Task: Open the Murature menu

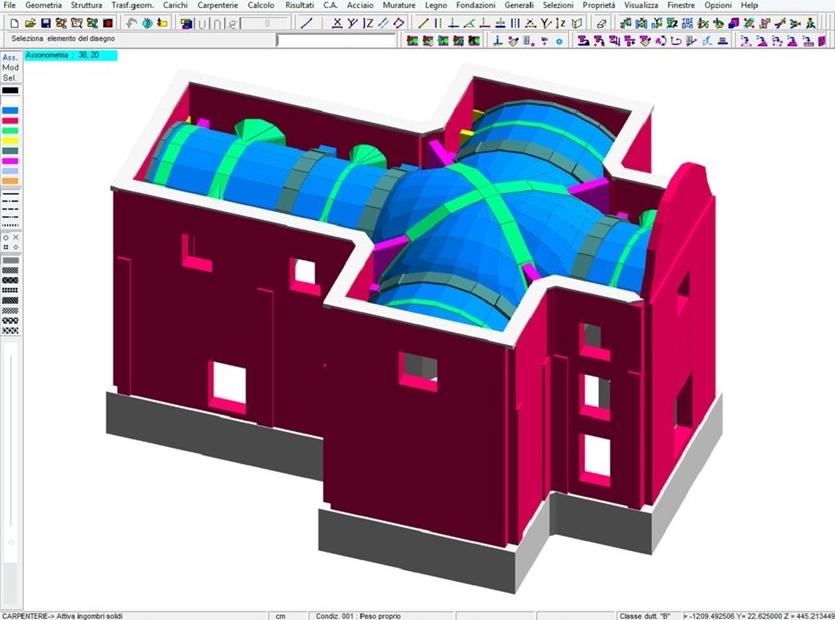Action: pyautogui.click(x=399, y=6)
